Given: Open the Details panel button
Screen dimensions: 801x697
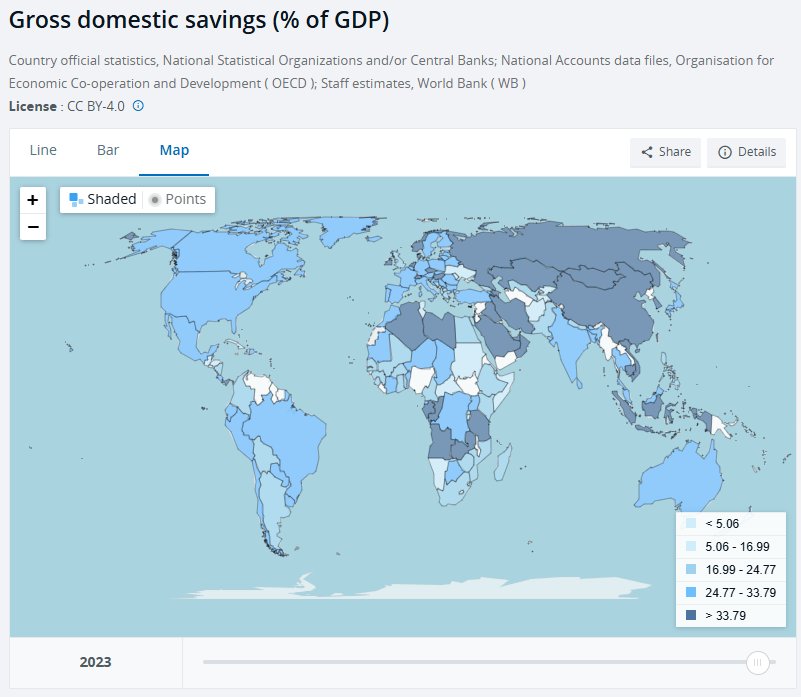Looking at the screenshot, I should coord(746,152).
